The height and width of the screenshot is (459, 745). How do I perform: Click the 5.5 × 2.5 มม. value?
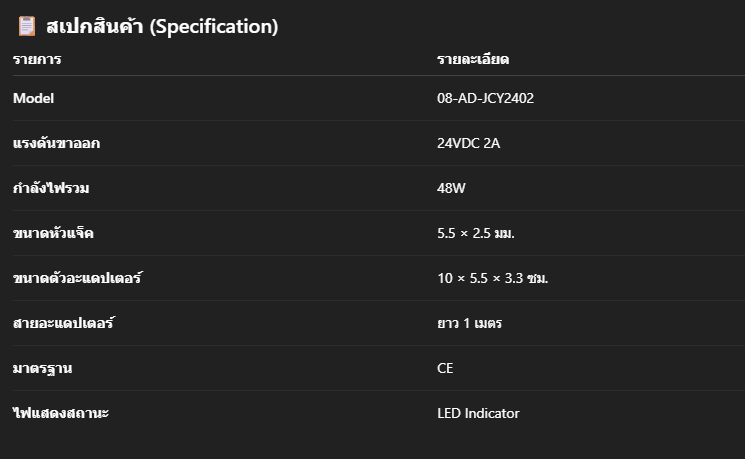[476, 233]
